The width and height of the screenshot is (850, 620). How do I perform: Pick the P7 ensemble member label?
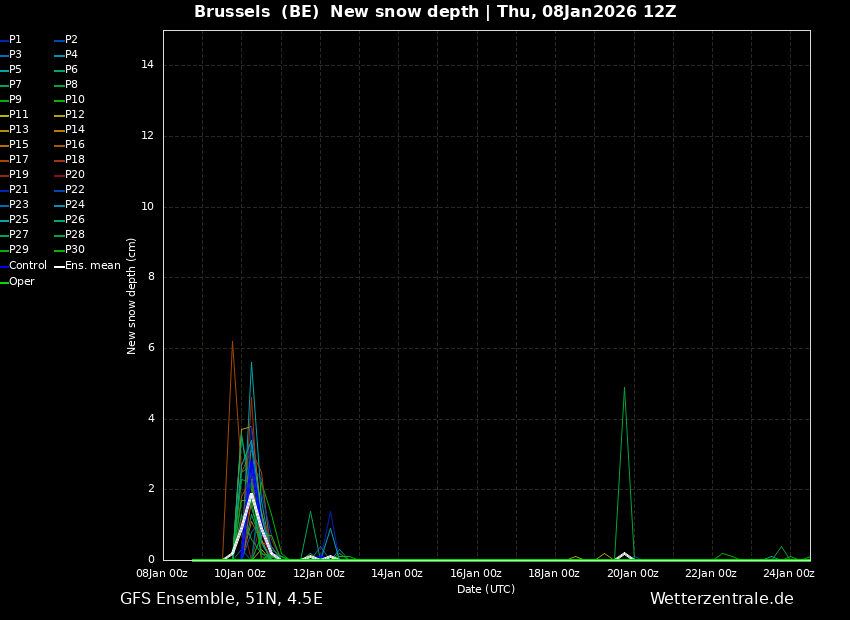click(11, 85)
